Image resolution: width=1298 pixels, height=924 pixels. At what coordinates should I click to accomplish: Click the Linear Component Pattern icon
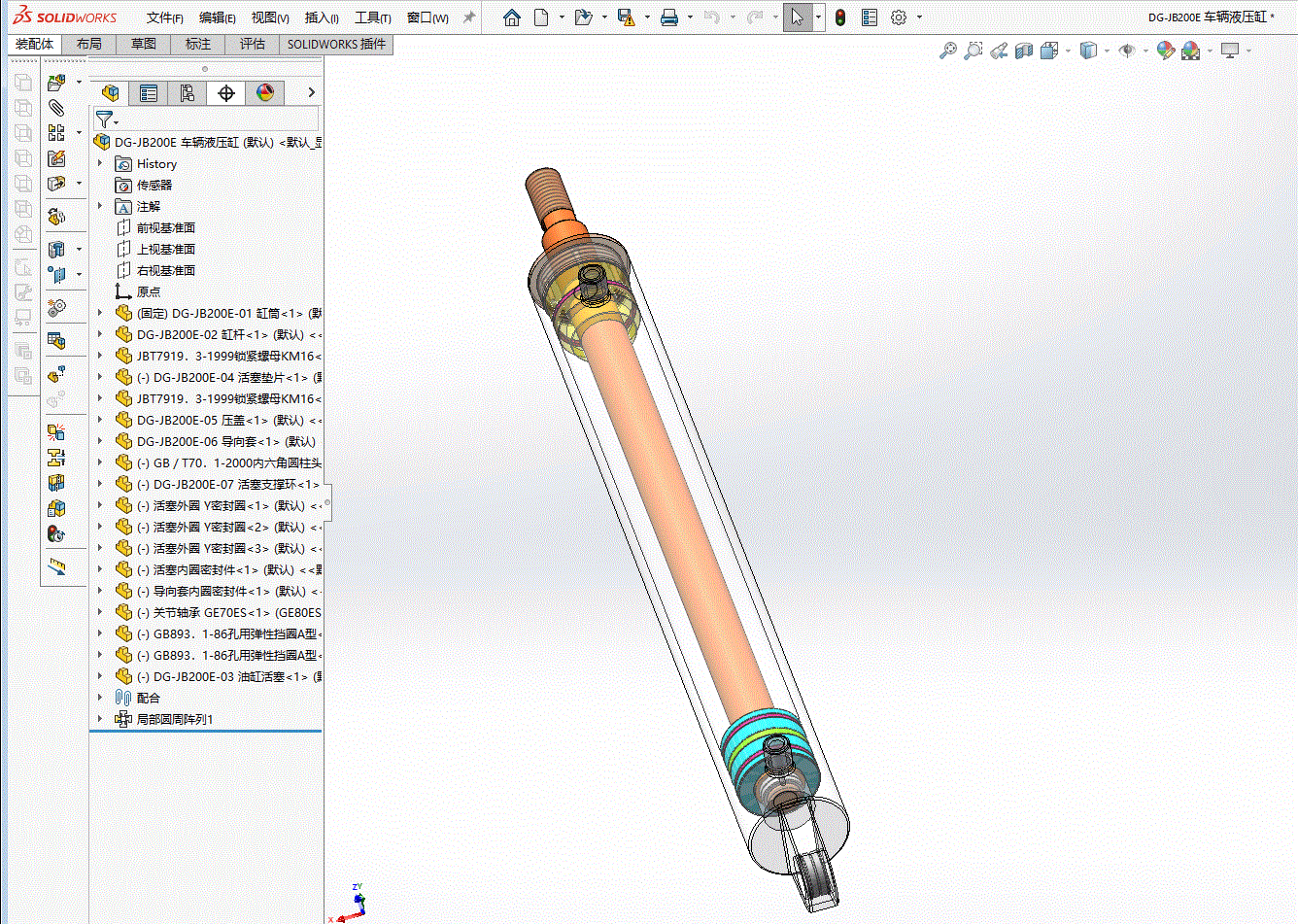click(56, 132)
